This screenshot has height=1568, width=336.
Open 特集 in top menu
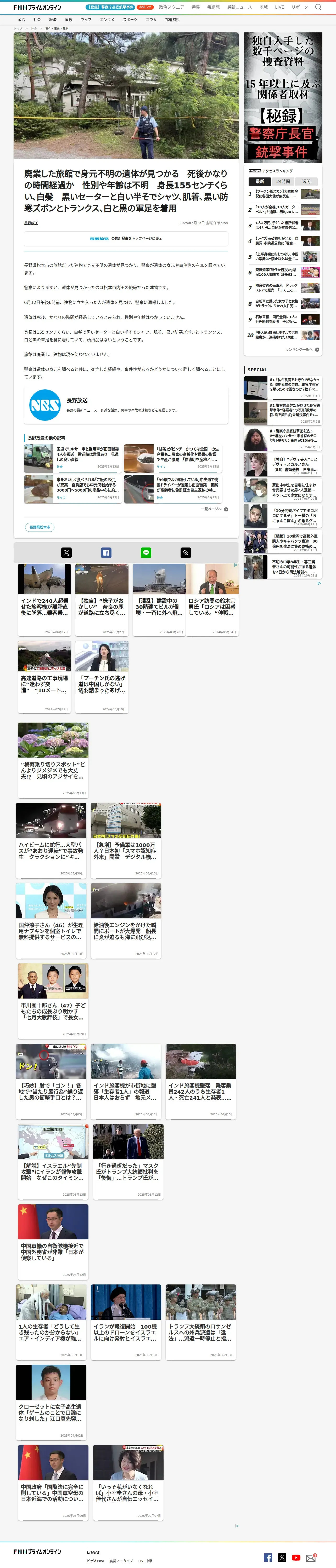196,7
